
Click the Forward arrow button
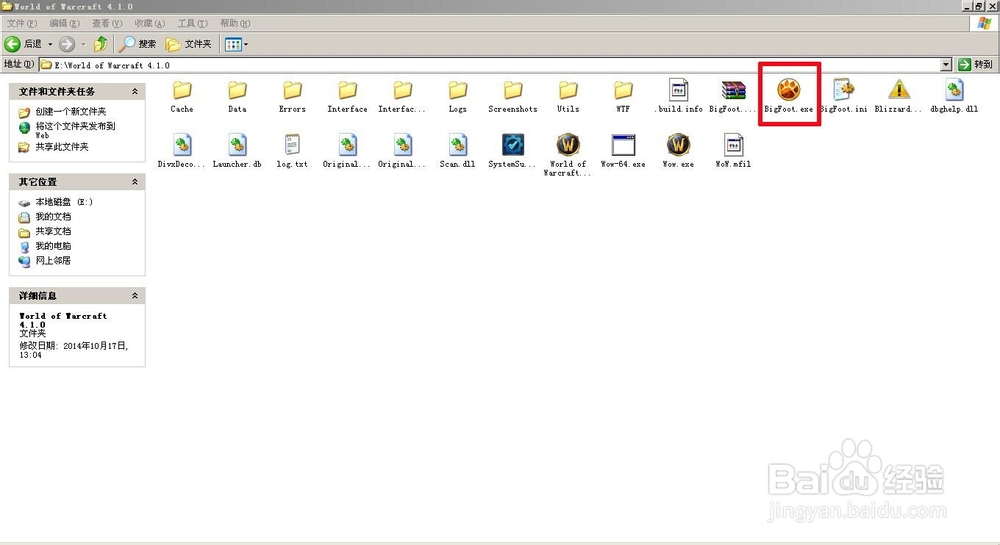tap(66, 44)
